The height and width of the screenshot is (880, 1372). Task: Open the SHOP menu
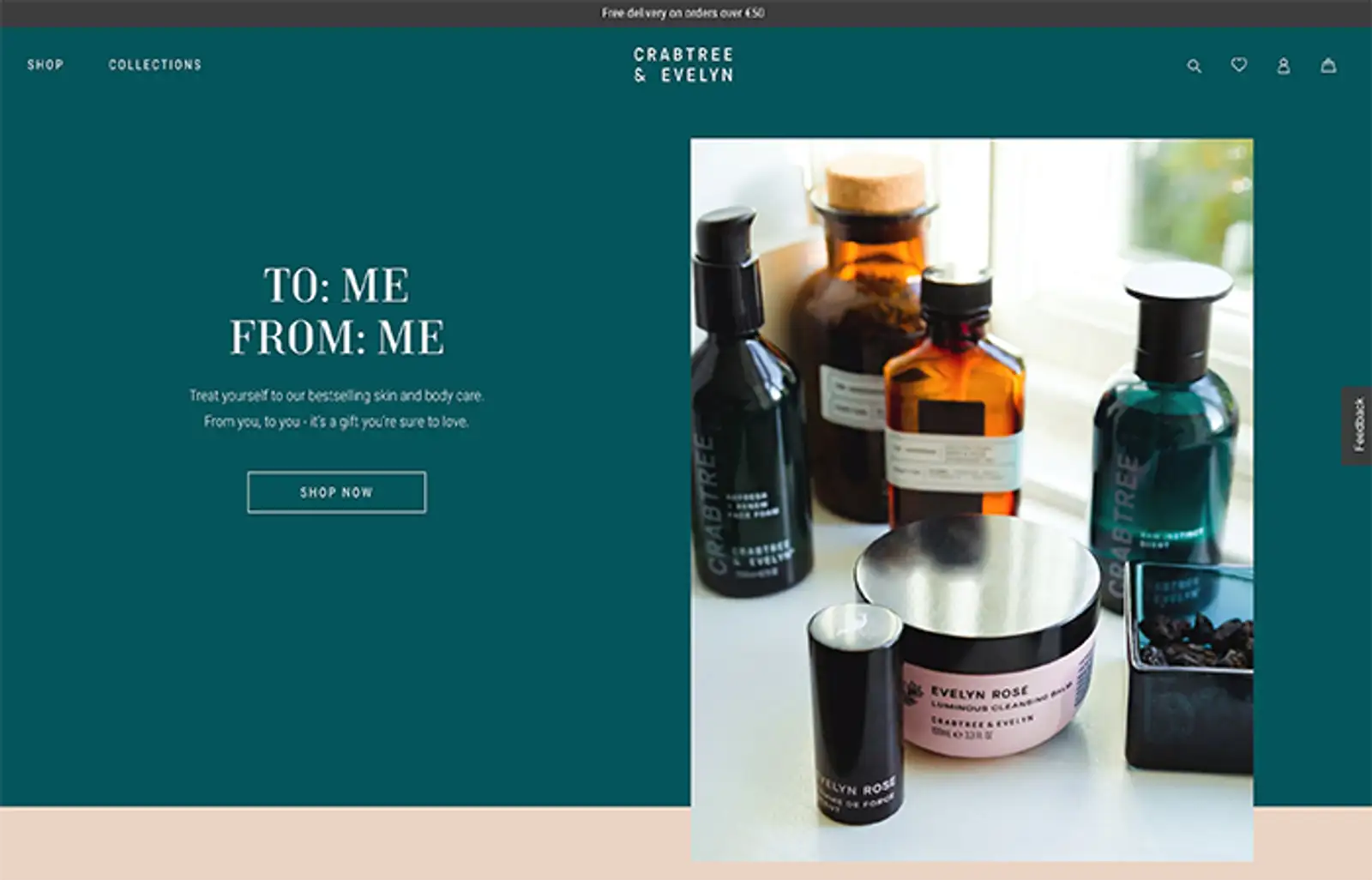(x=45, y=64)
